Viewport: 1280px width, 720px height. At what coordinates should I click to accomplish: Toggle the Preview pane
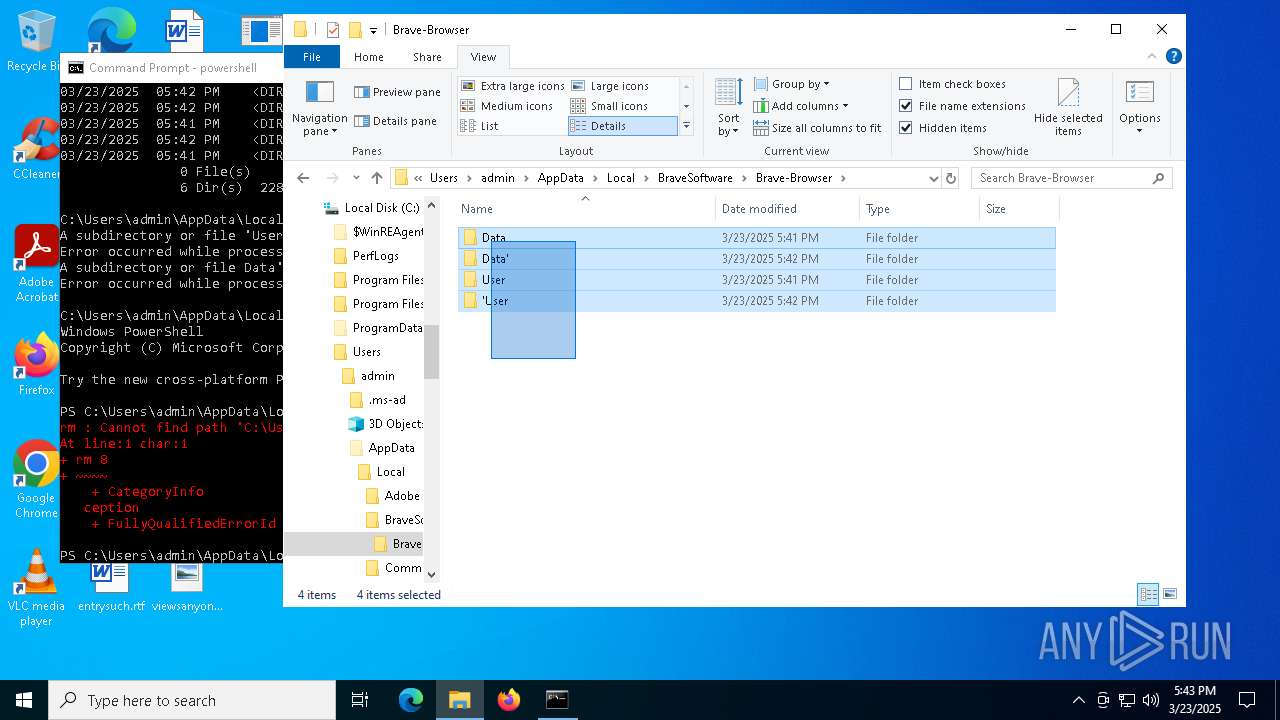click(397, 92)
